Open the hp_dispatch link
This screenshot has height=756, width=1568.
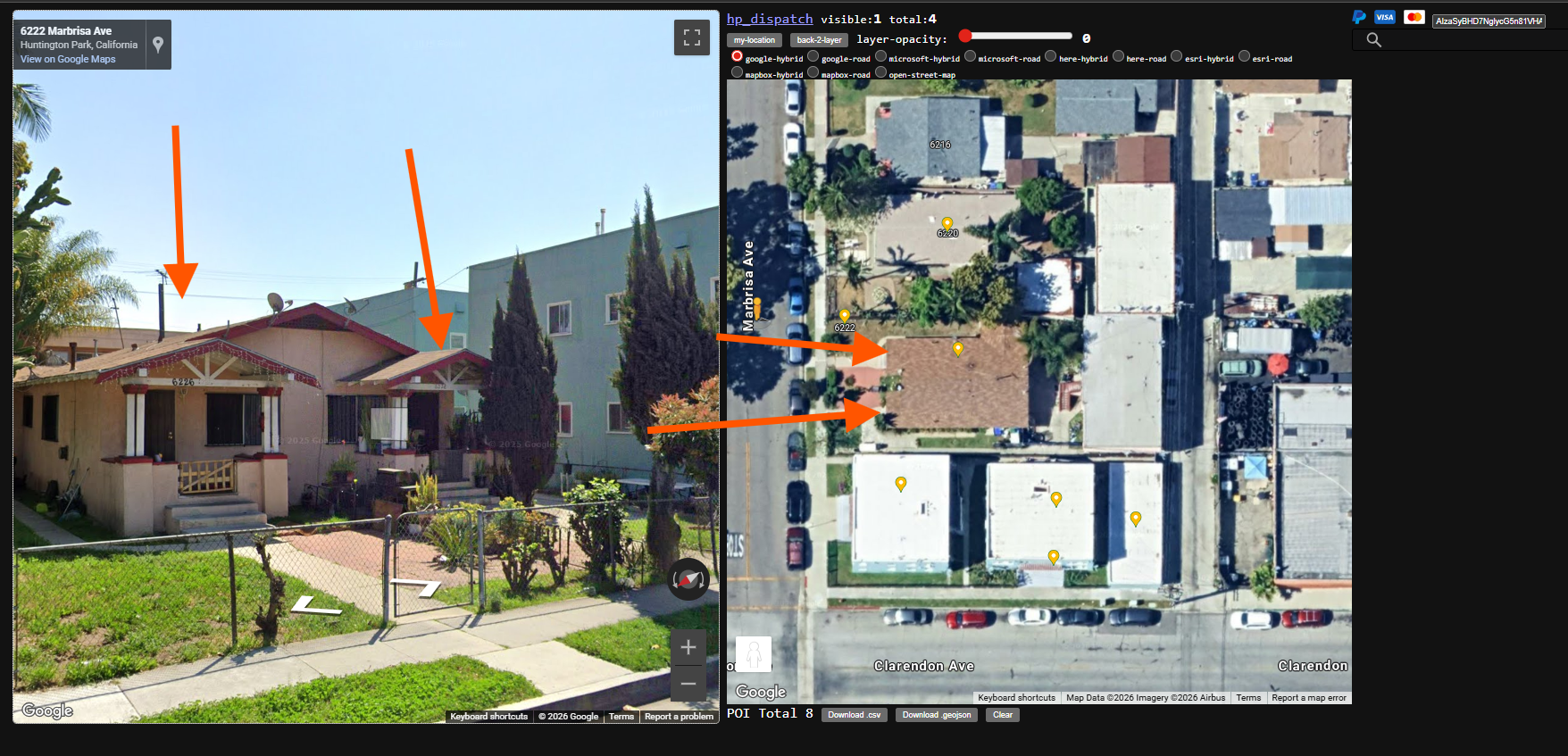pos(769,19)
